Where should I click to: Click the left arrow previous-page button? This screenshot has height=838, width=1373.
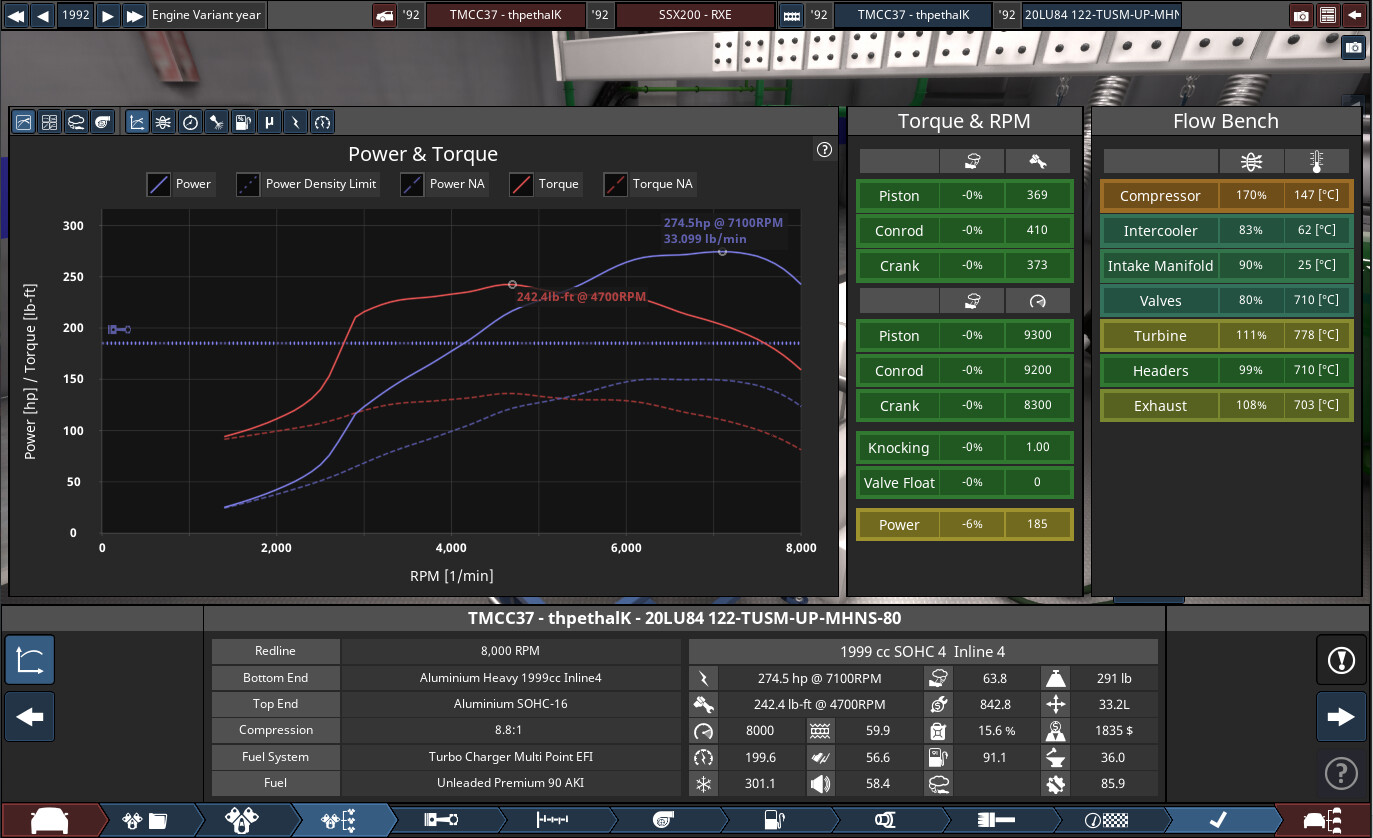click(x=30, y=717)
